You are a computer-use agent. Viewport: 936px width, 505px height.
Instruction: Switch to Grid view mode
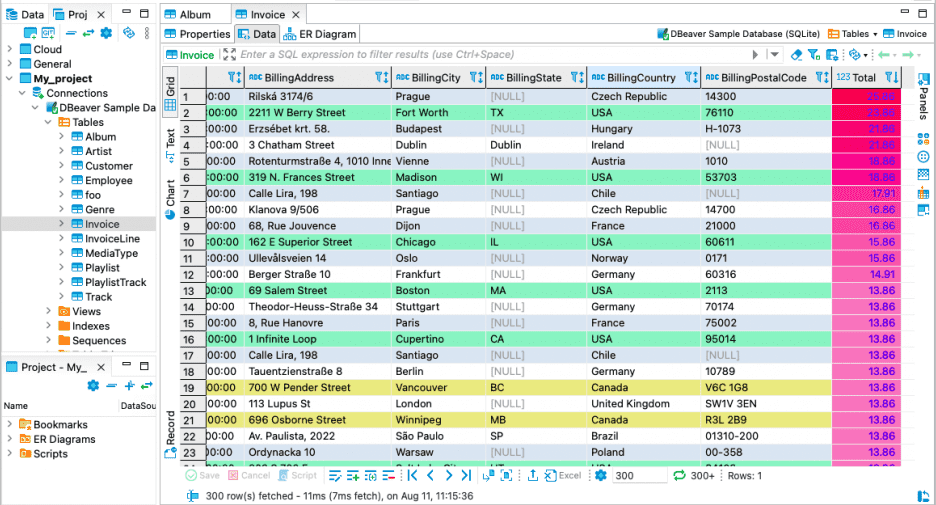170,93
